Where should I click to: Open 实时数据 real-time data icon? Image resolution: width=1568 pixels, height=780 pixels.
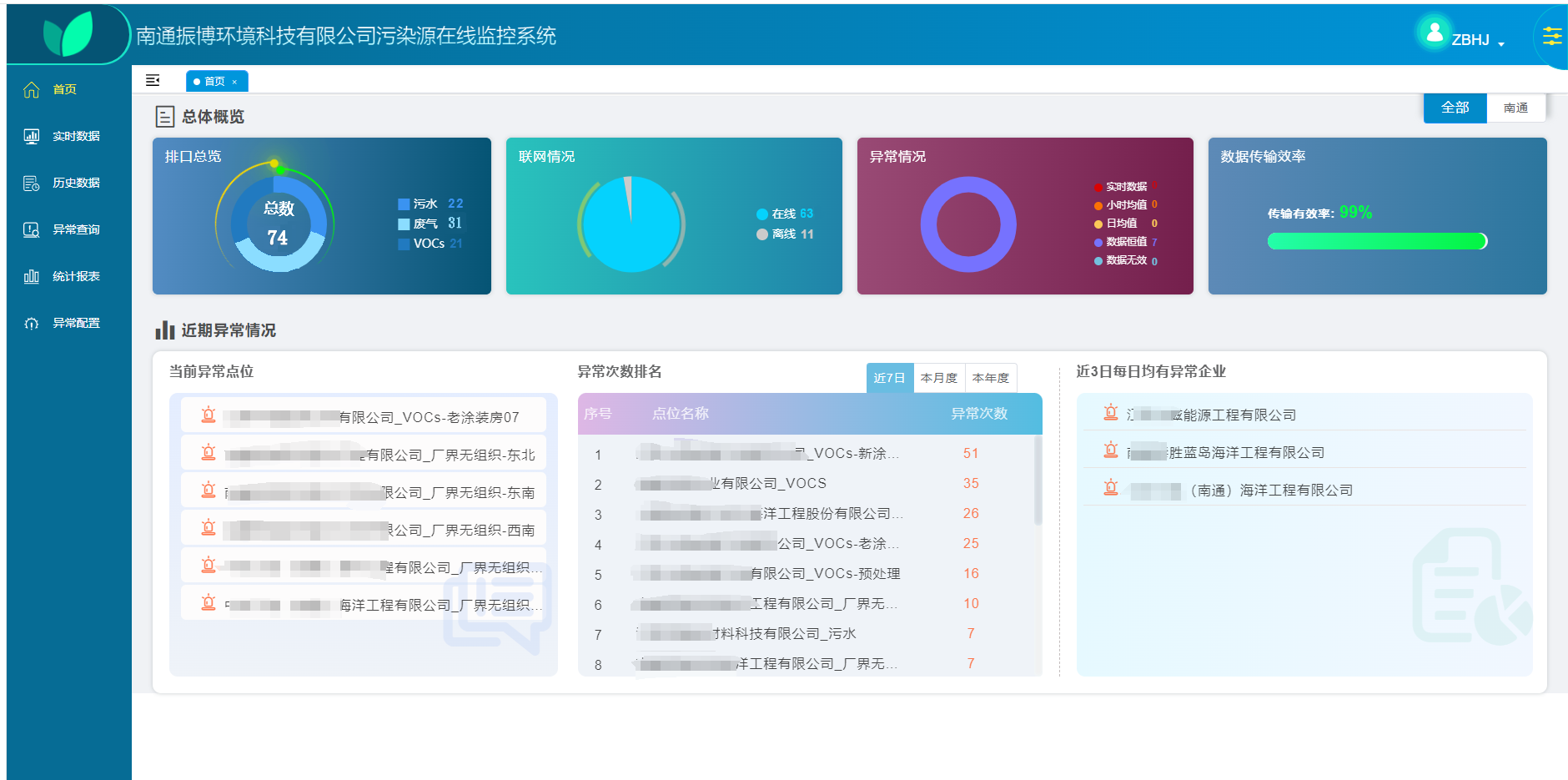pos(32,137)
